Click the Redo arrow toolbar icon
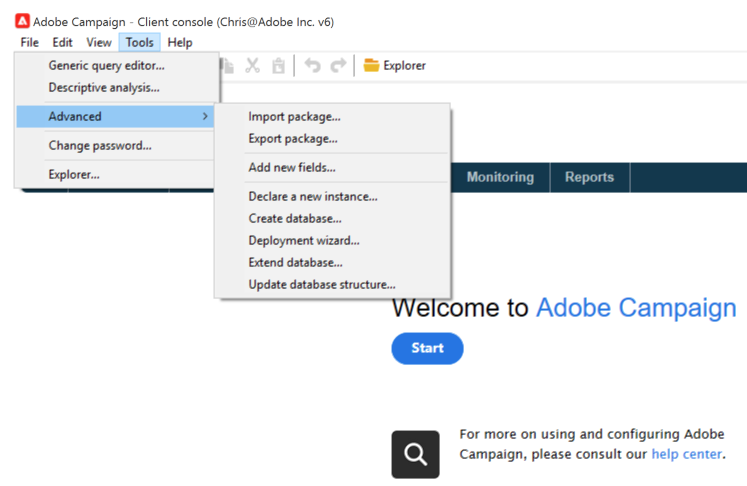 [x=338, y=65]
